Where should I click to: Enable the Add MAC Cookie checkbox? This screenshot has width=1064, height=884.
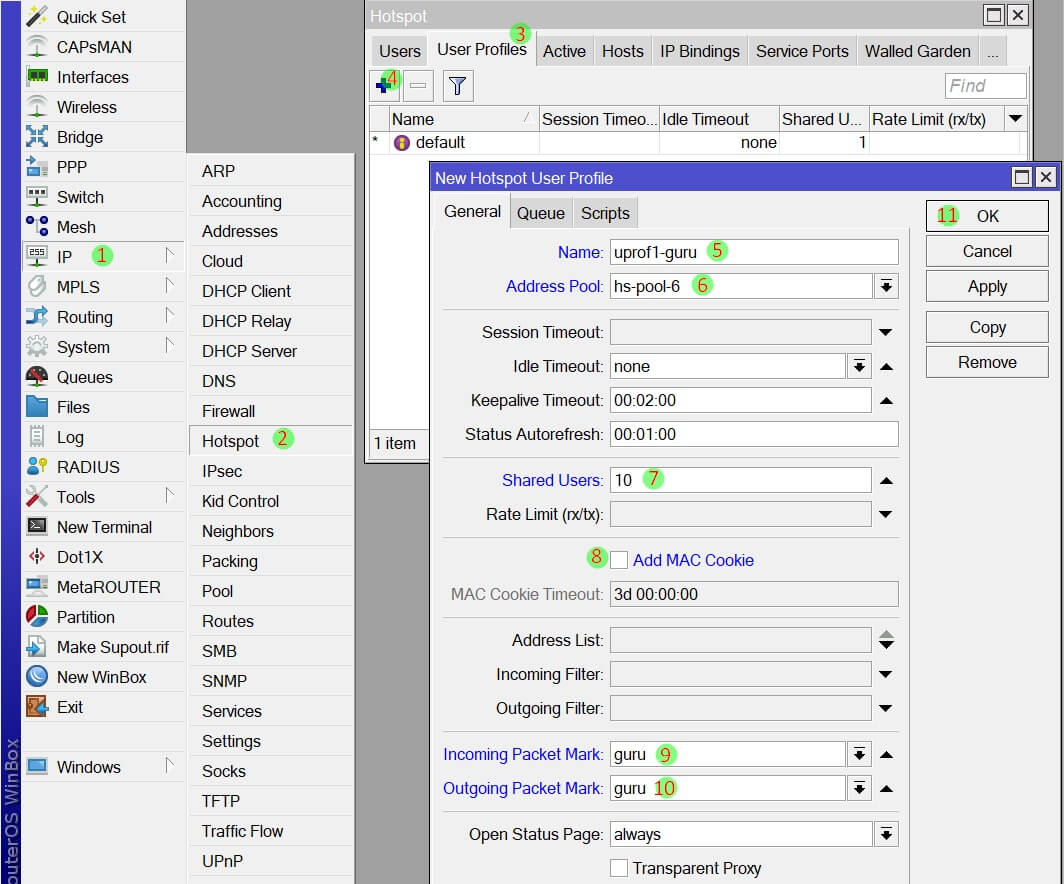tap(619, 560)
